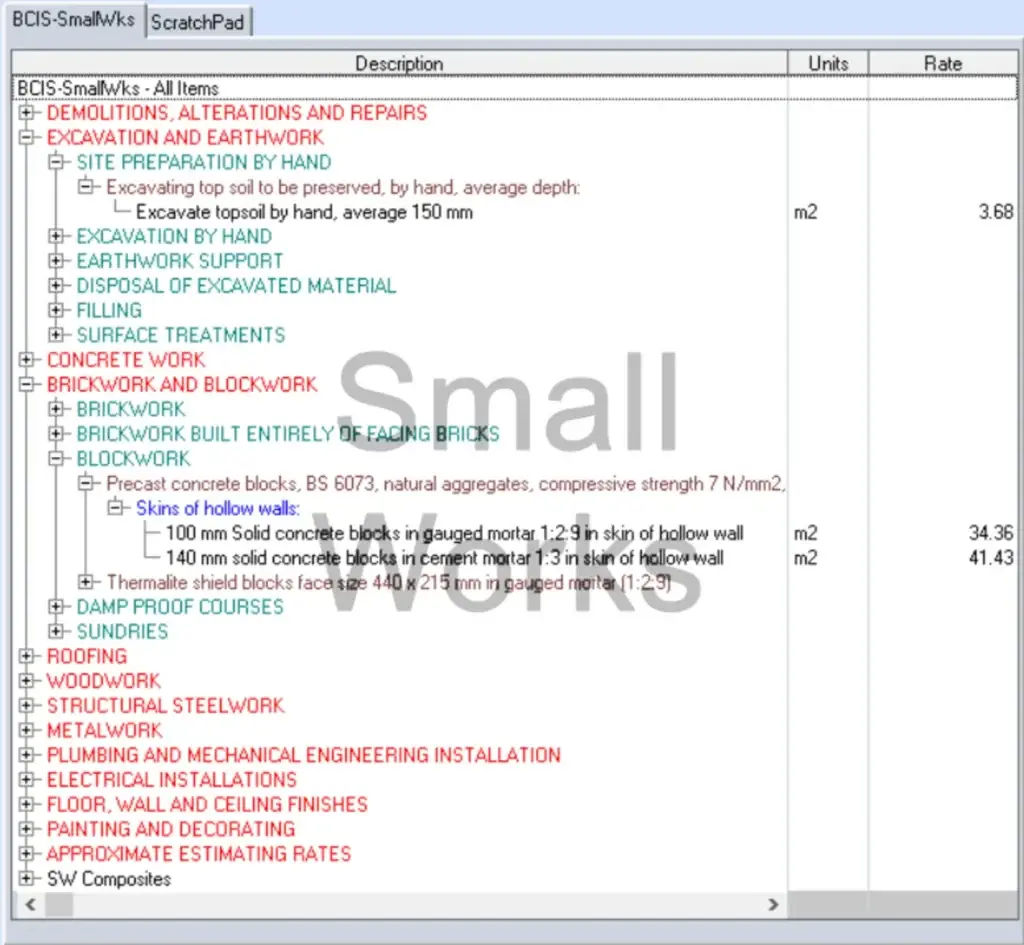Select STRUCTURAL STEELWORK section label
This screenshot has width=1024, height=945.
point(165,705)
